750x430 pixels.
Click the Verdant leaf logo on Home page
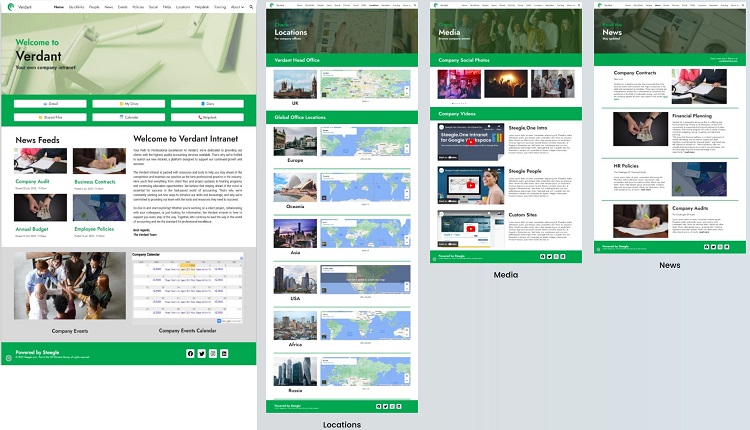coord(11,7)
